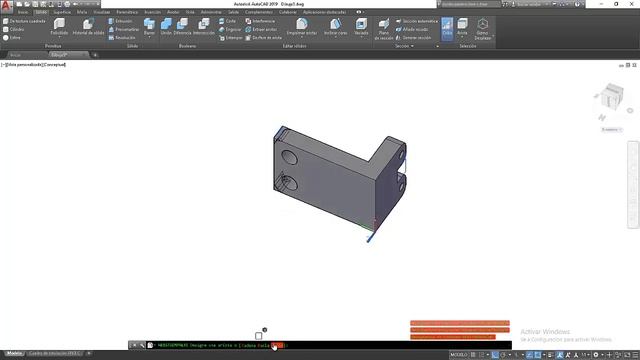Screen dimensions: 640x360
Task: Toggle Sección automática
Action: click(x=417, y=21)
